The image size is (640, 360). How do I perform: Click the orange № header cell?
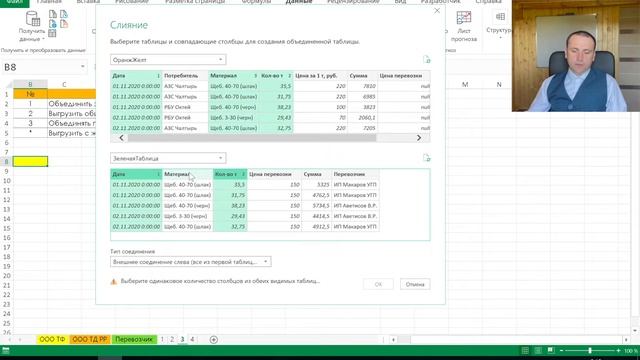point(30,94)
